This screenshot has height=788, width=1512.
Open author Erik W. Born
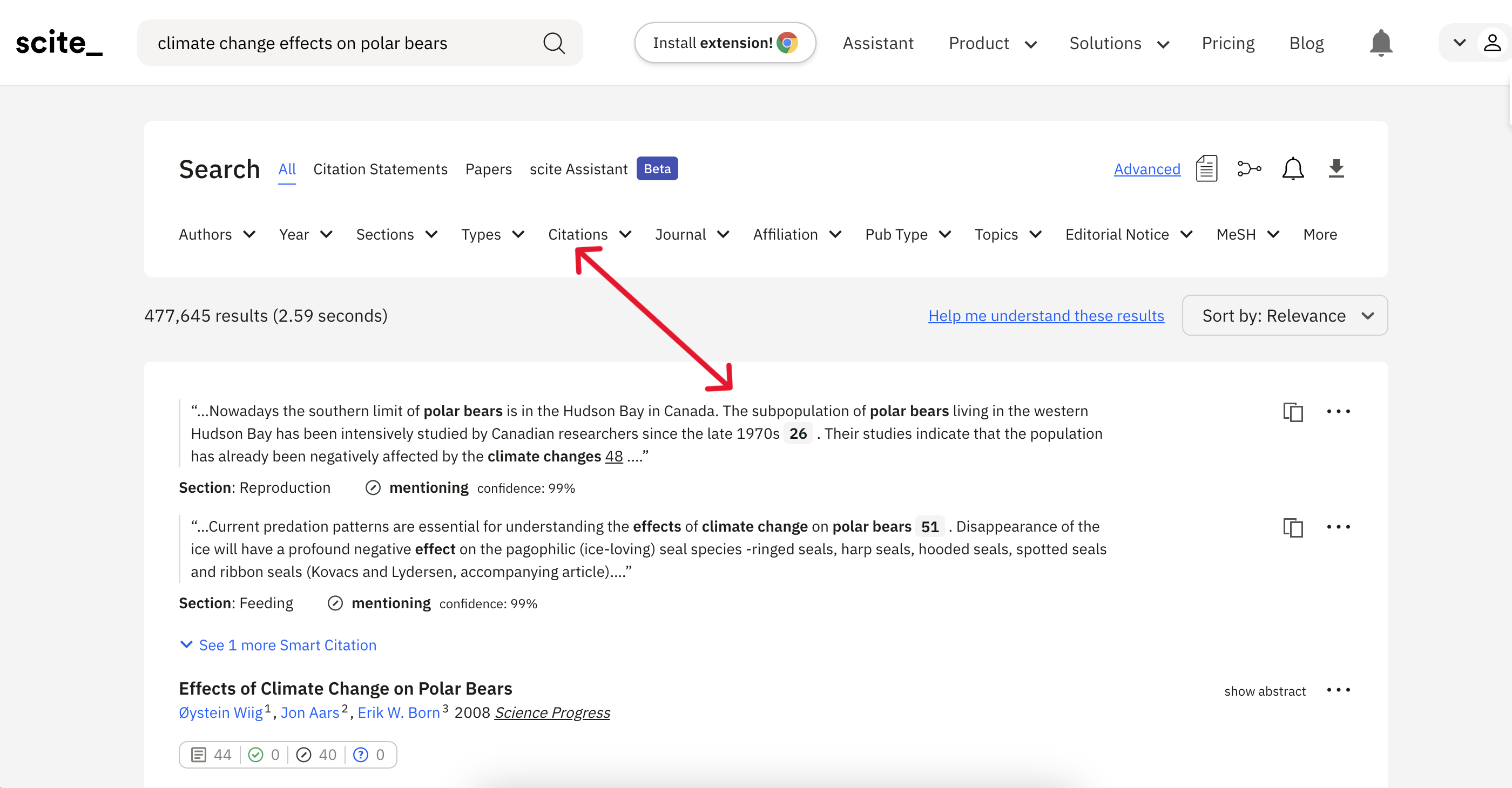coord(399,713)
